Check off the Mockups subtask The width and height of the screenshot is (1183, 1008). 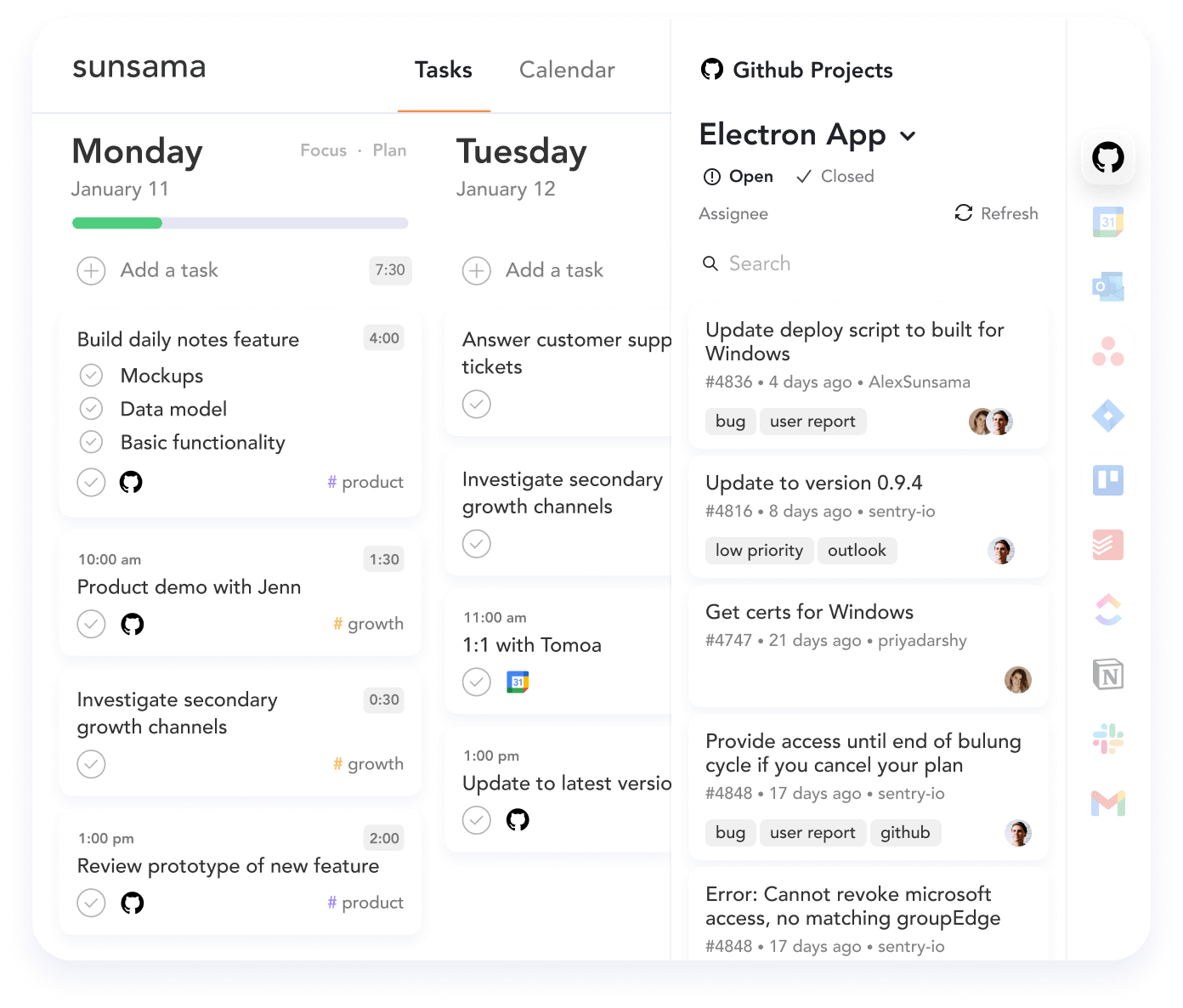(x=91, y=375)
